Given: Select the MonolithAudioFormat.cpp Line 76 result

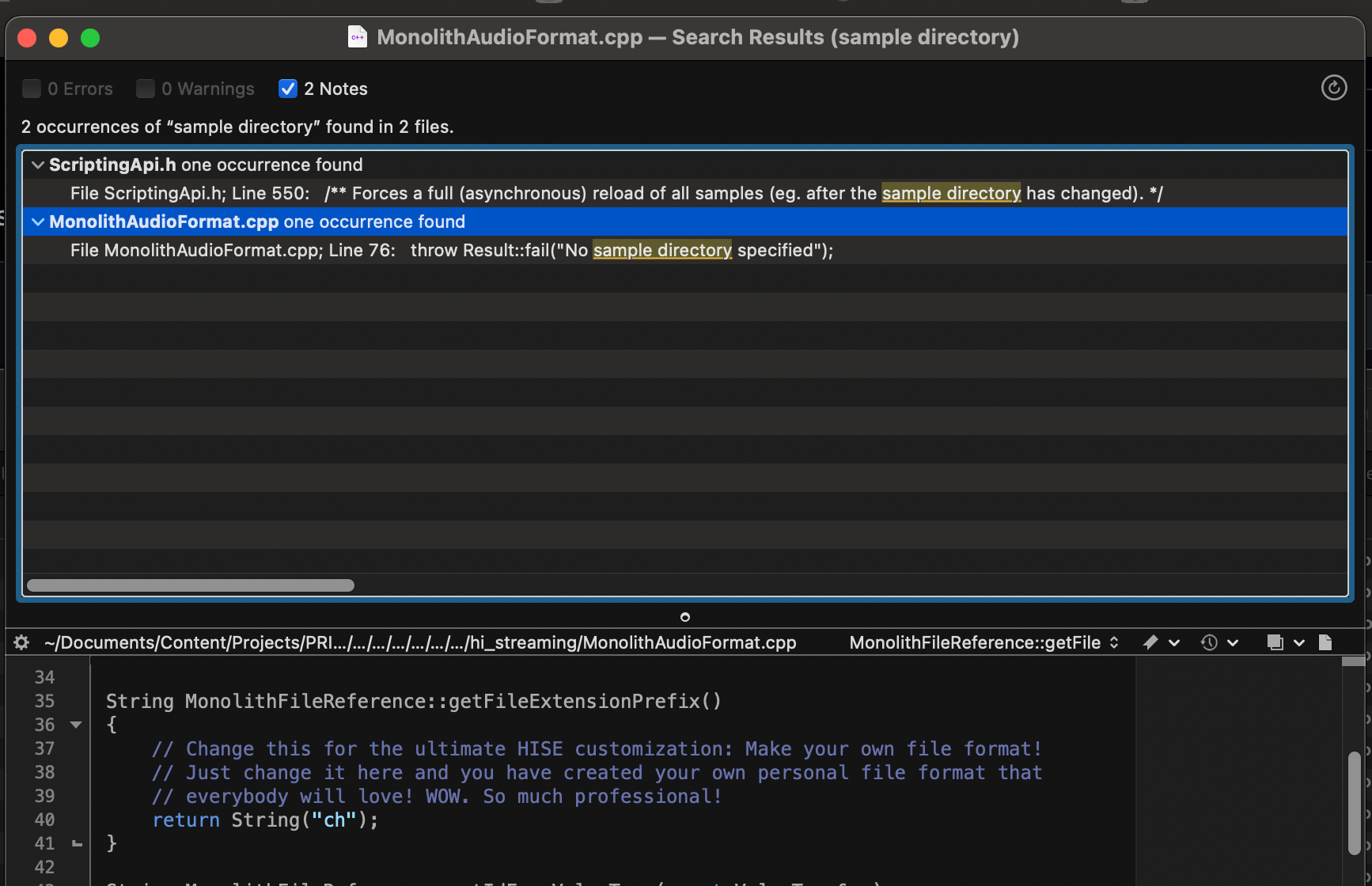Looking at the screenshot, I should click(685, 250).
